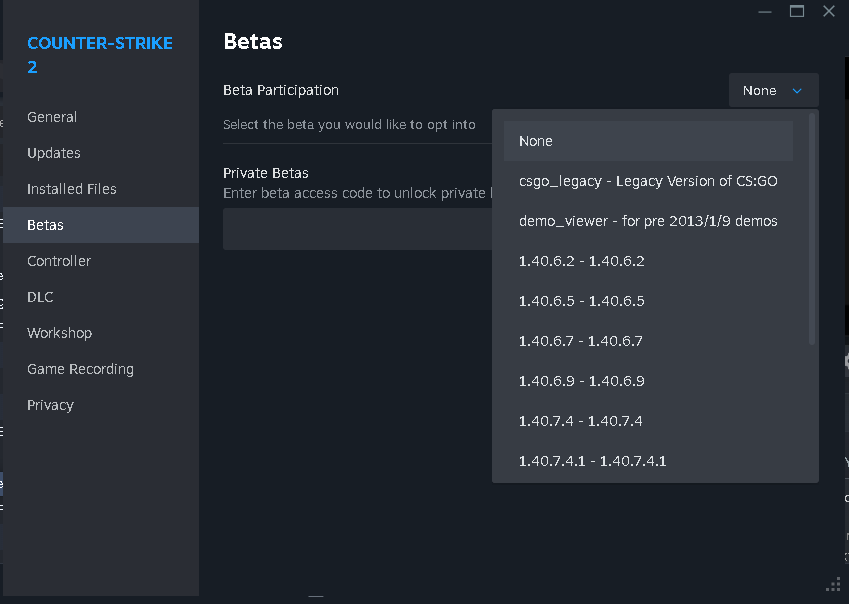Click the private beta access code field

click(x=357, y=229)
